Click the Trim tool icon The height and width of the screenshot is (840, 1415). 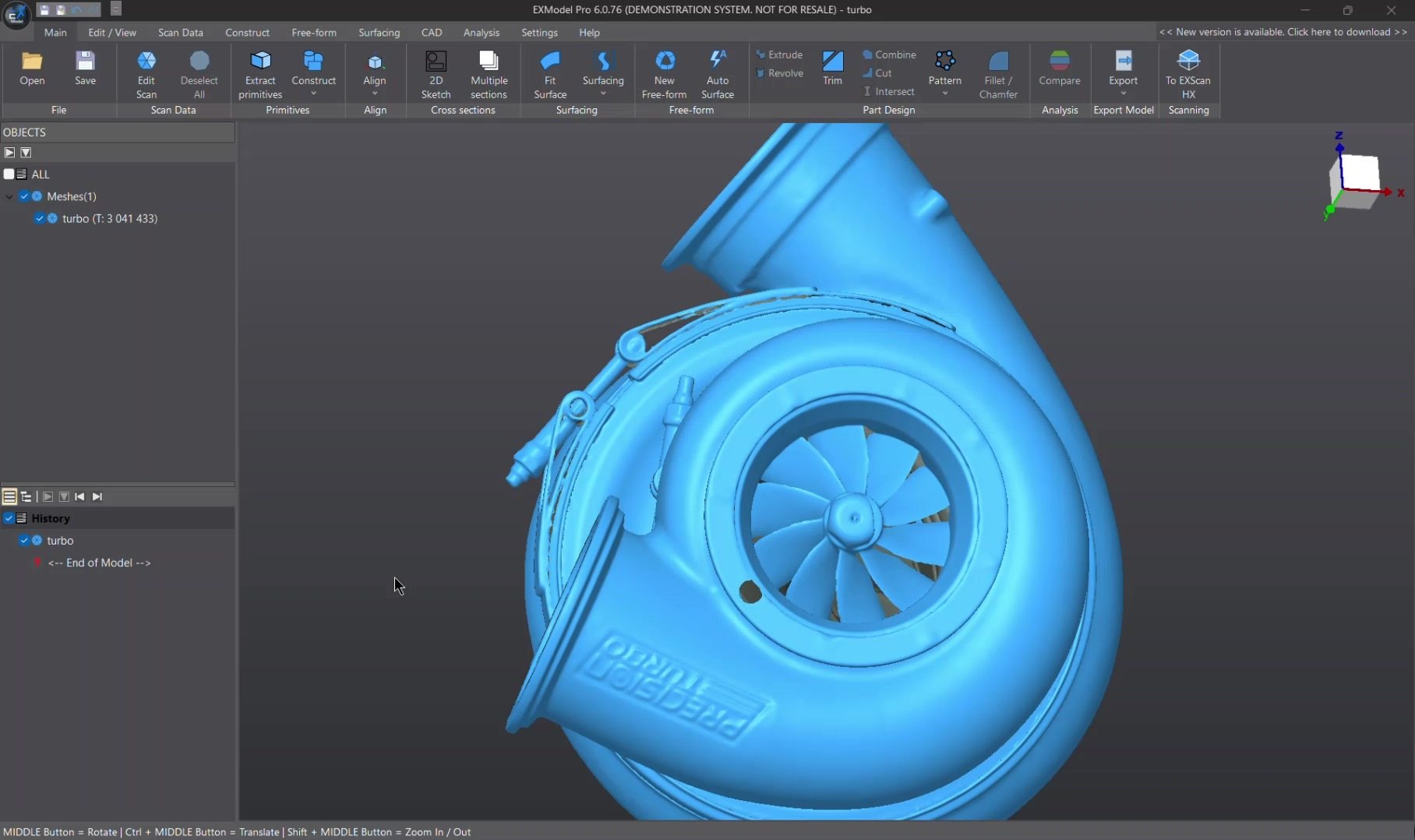[832, 62]
